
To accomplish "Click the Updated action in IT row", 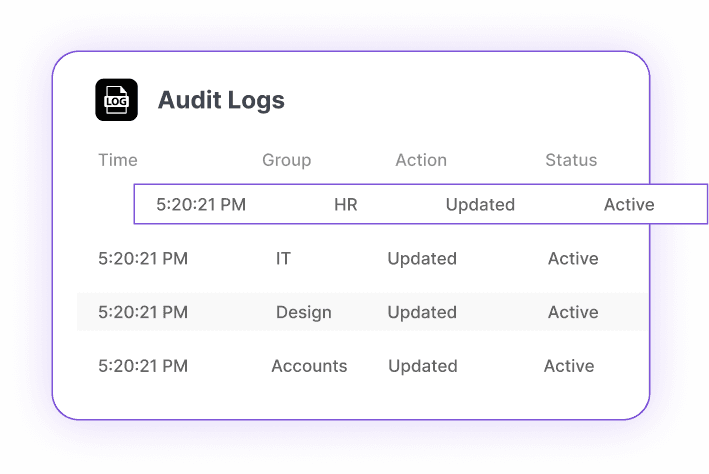I will coord(422,259).
